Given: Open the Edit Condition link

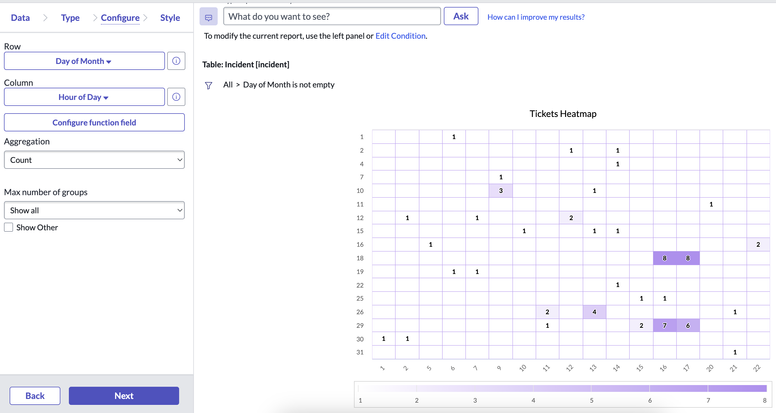Looking at the screenshot, I should 400,36.
